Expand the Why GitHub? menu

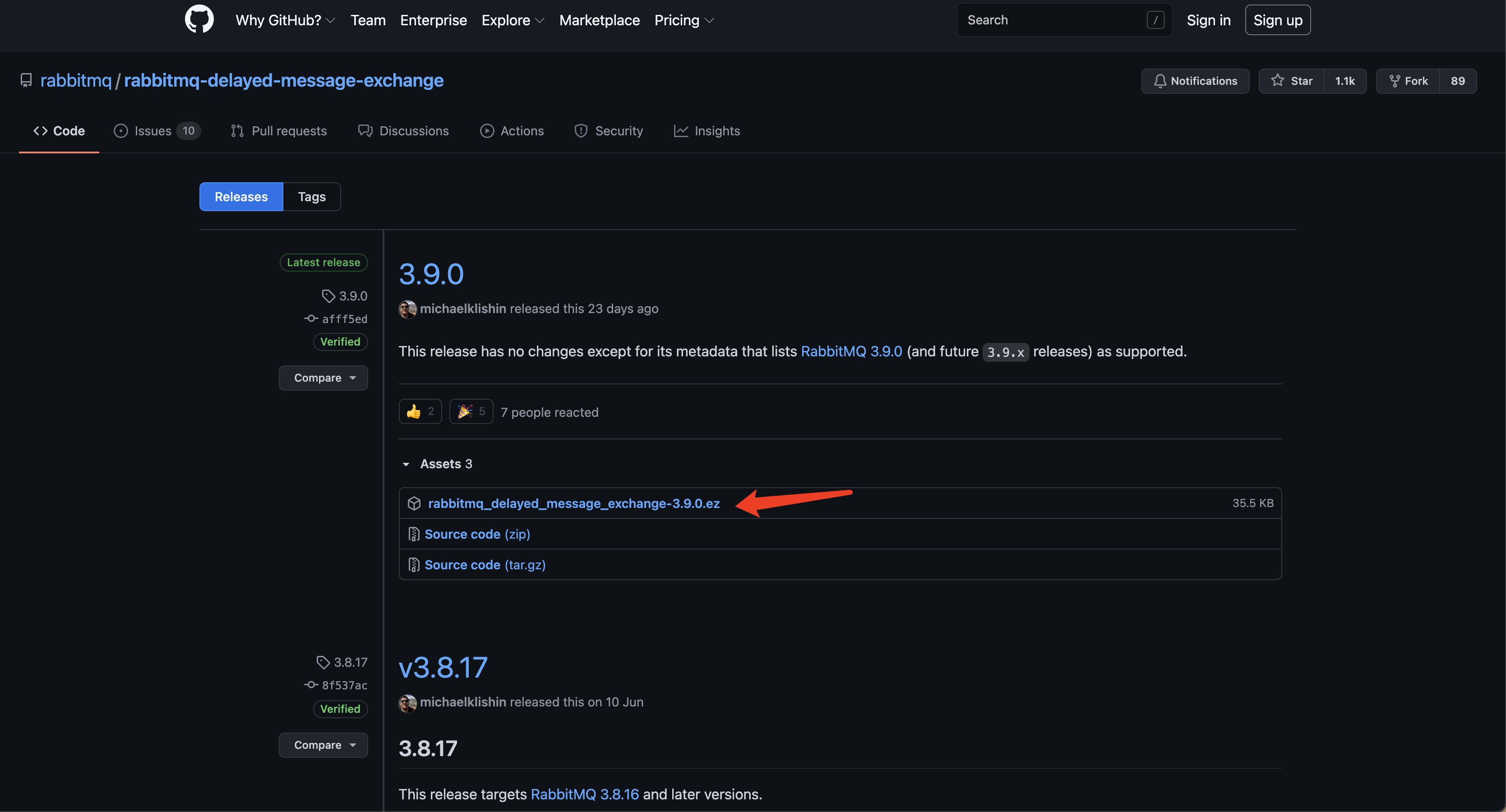pos(285,20)
